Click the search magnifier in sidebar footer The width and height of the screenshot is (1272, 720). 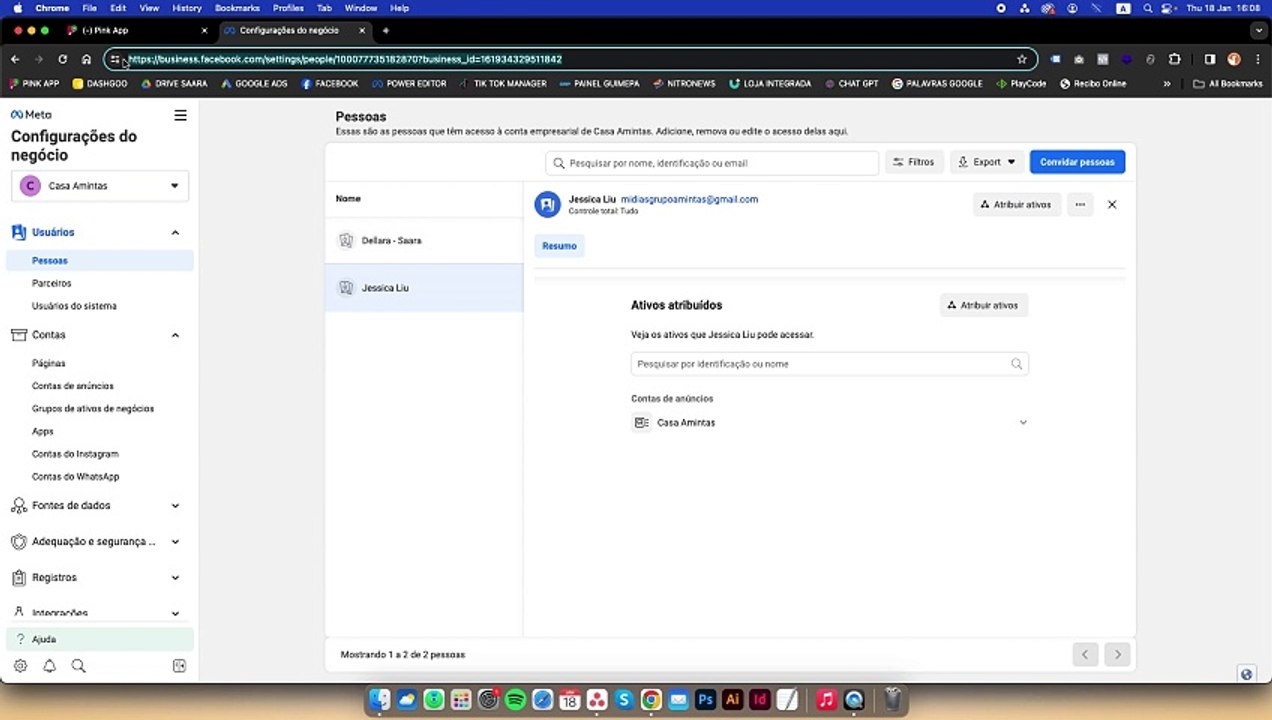[78, 666]
